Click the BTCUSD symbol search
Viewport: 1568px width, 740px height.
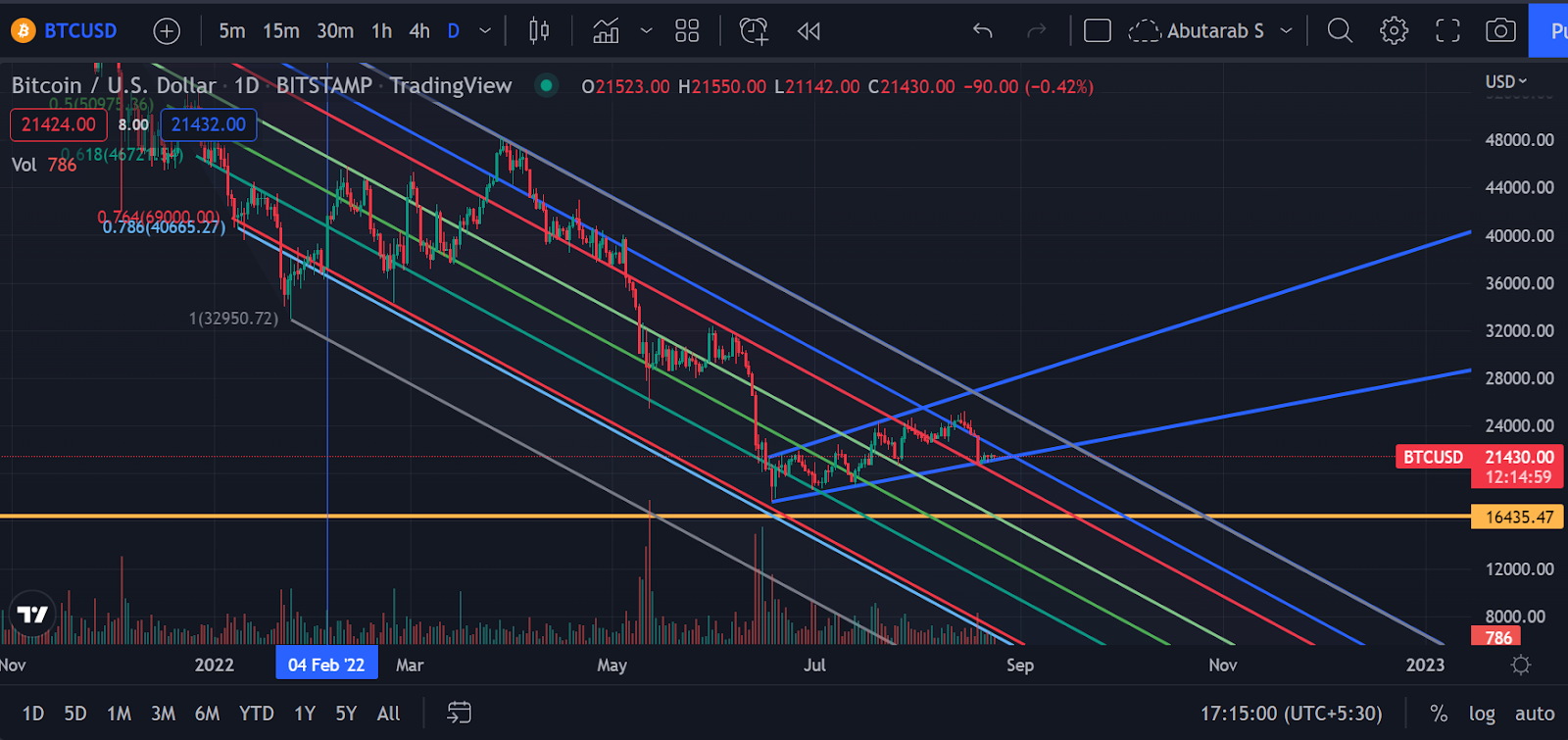coord(65,30)
